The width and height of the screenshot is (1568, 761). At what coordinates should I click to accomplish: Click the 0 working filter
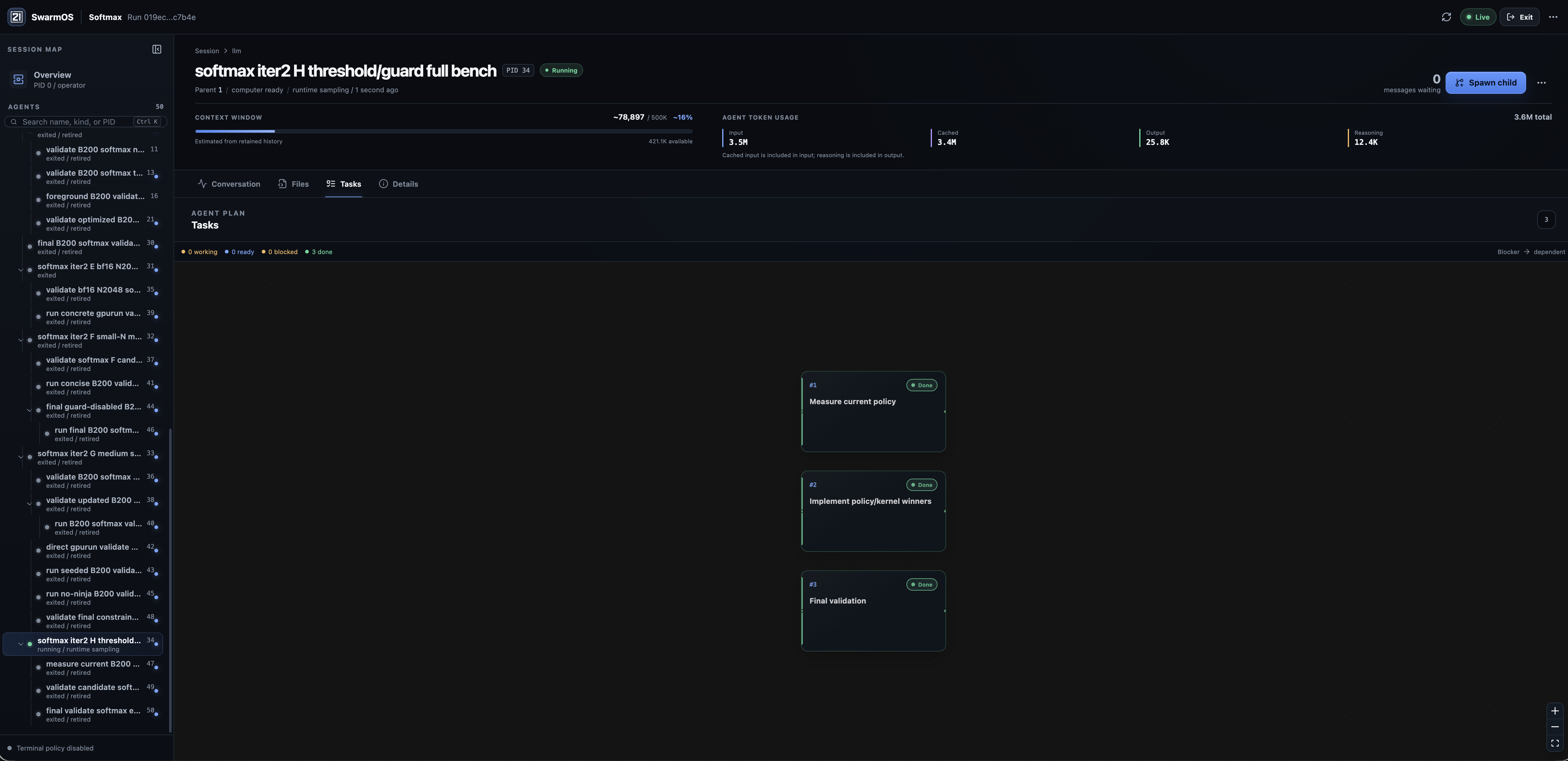click(x=199, y=252)
